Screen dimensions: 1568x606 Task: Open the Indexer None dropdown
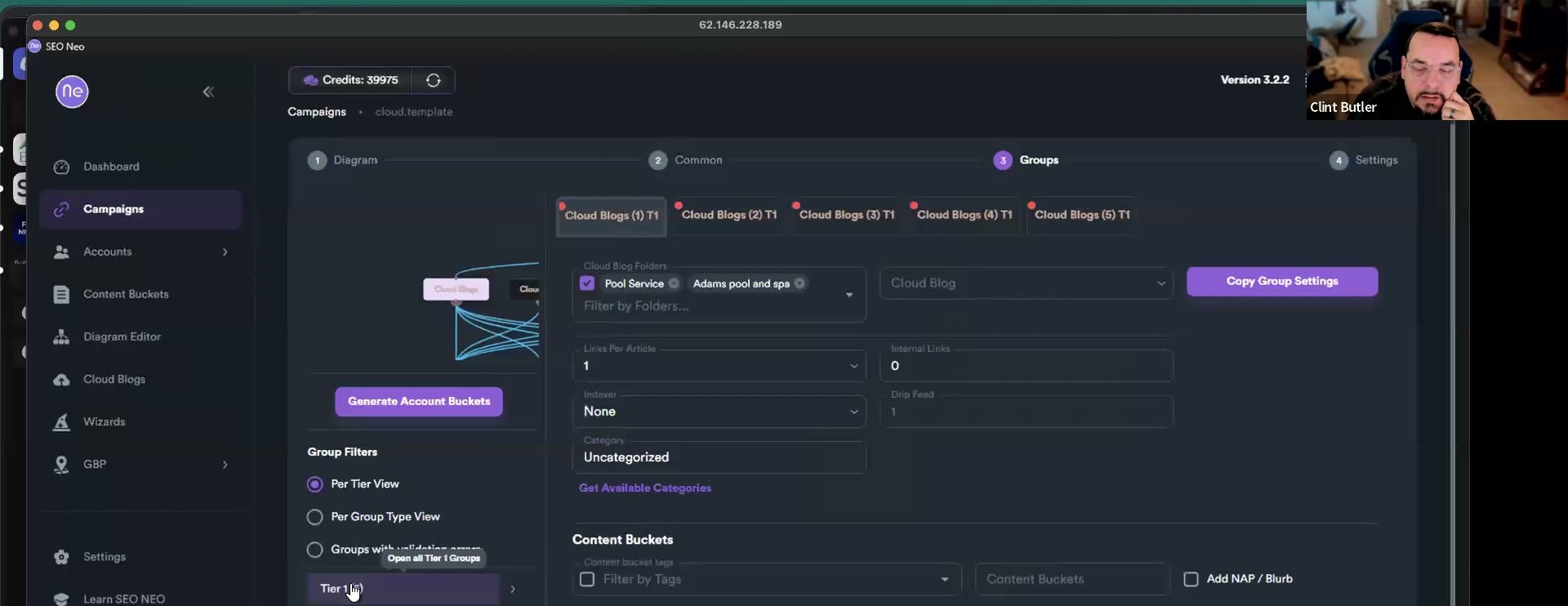(719, 412)
